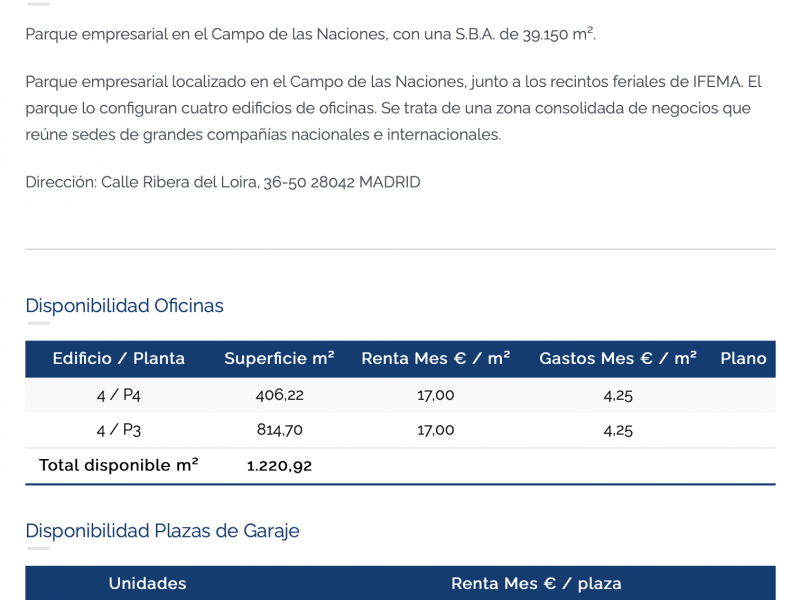Screen dimensions: 800x600
Task: Click the paragraph mentioning IFEMA
Action: 393,108
